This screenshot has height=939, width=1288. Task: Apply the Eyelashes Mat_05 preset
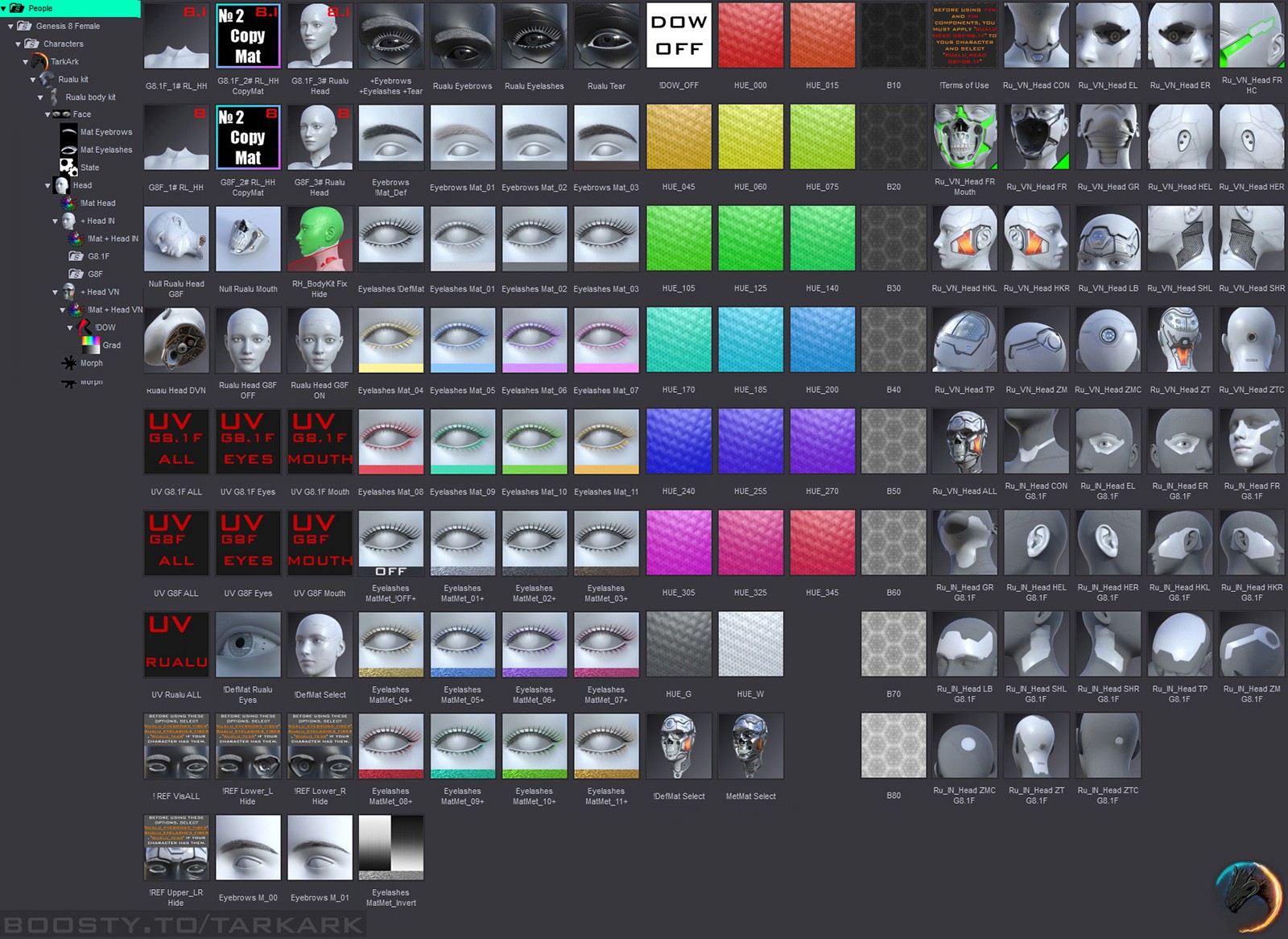click(x=463, y=340)
